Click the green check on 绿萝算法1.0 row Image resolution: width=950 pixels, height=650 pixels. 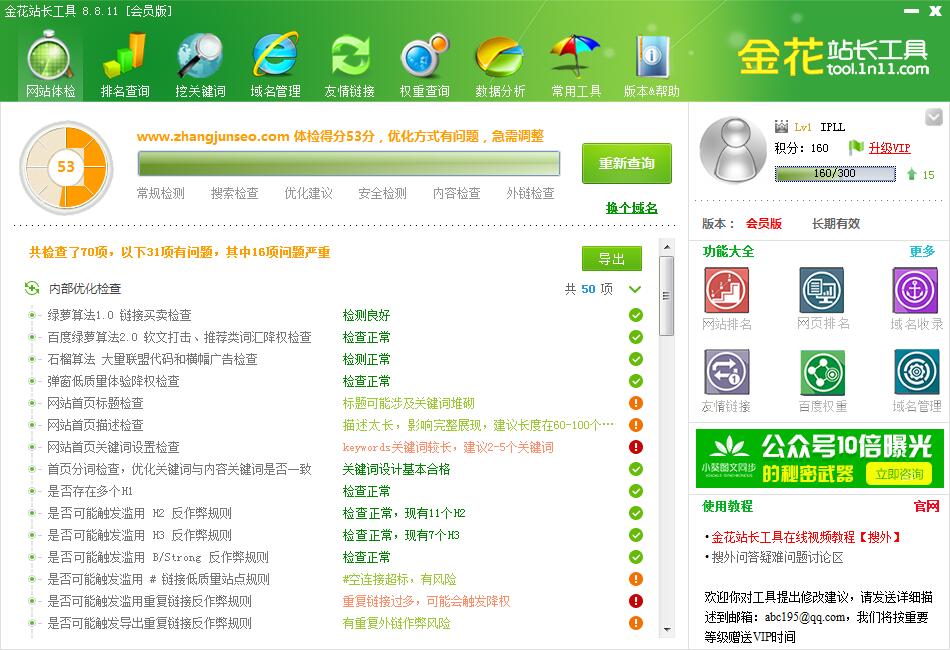pyautogui.click(x=636, y=315)
